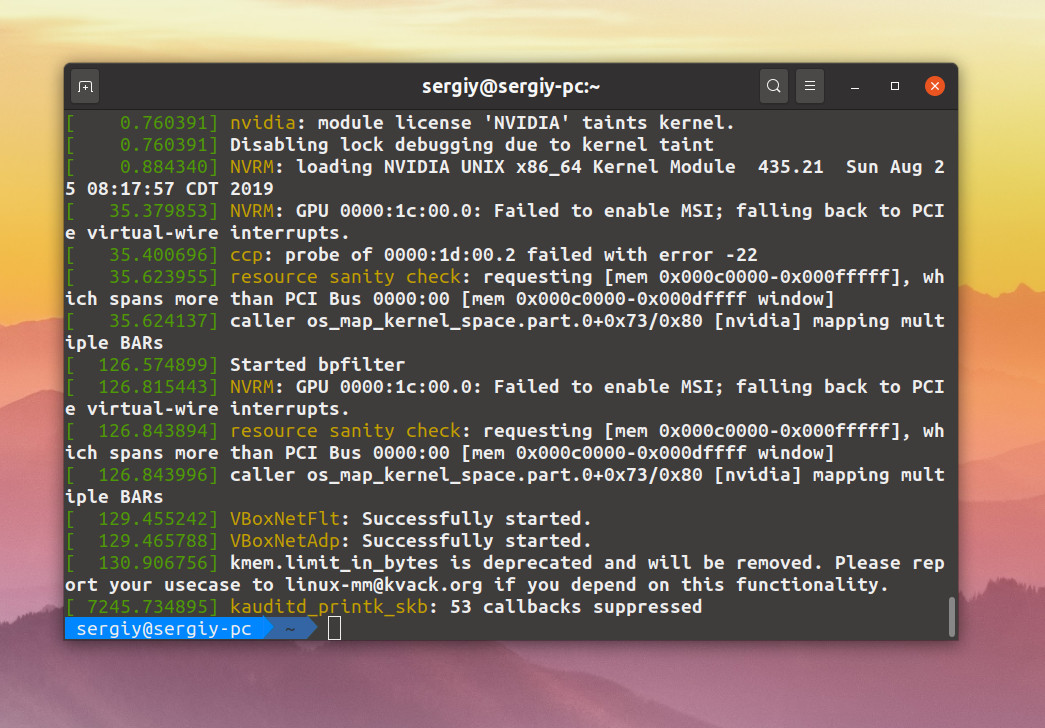Open the hamburger menu
The image size is (1045, 728).
(x=810, y=86)
